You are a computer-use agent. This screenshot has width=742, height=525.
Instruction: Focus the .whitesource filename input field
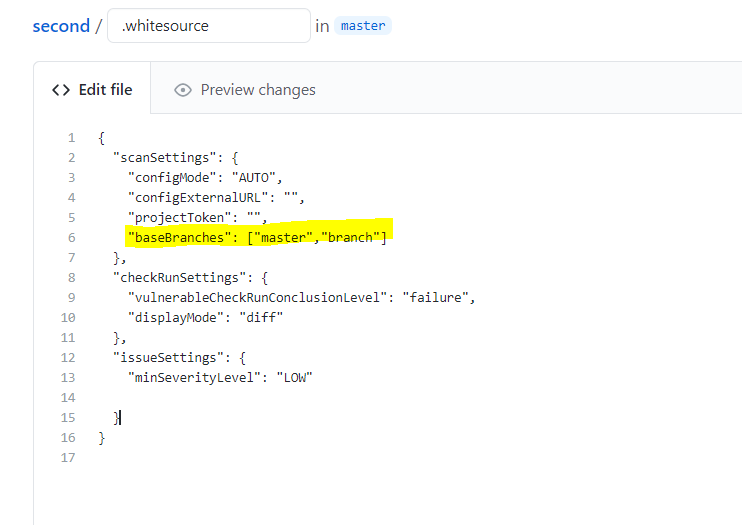208,26
